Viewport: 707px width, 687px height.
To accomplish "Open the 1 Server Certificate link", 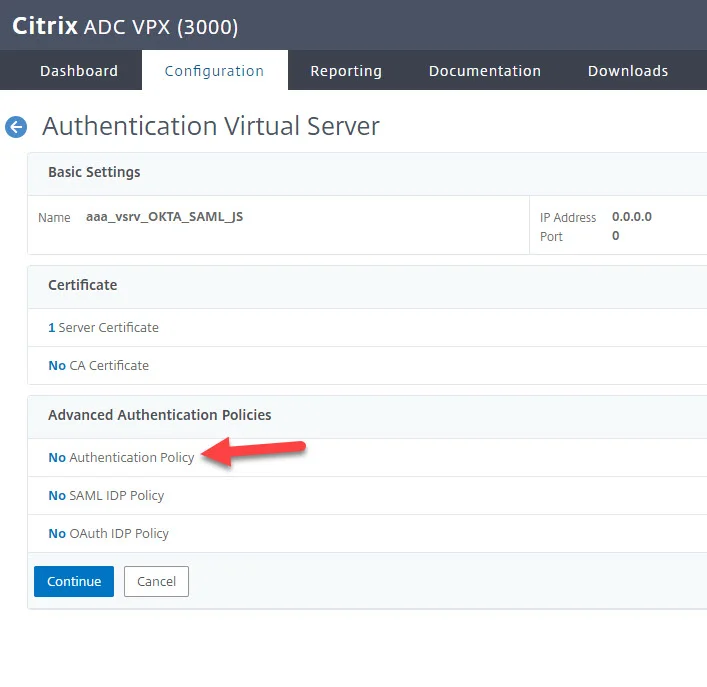I will point(103,327).
